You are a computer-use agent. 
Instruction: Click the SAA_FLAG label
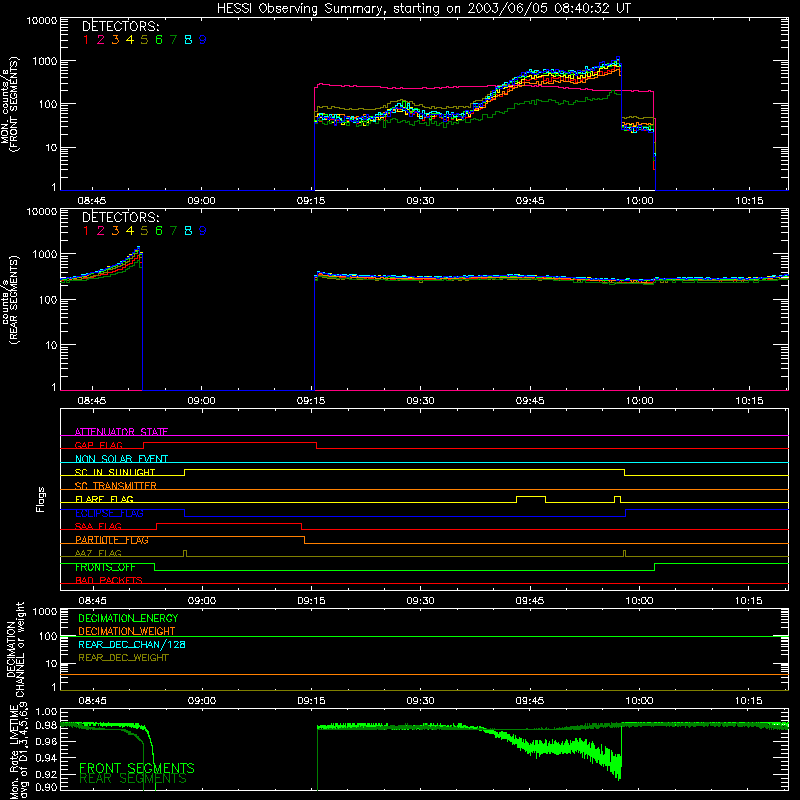click(98, 526)
